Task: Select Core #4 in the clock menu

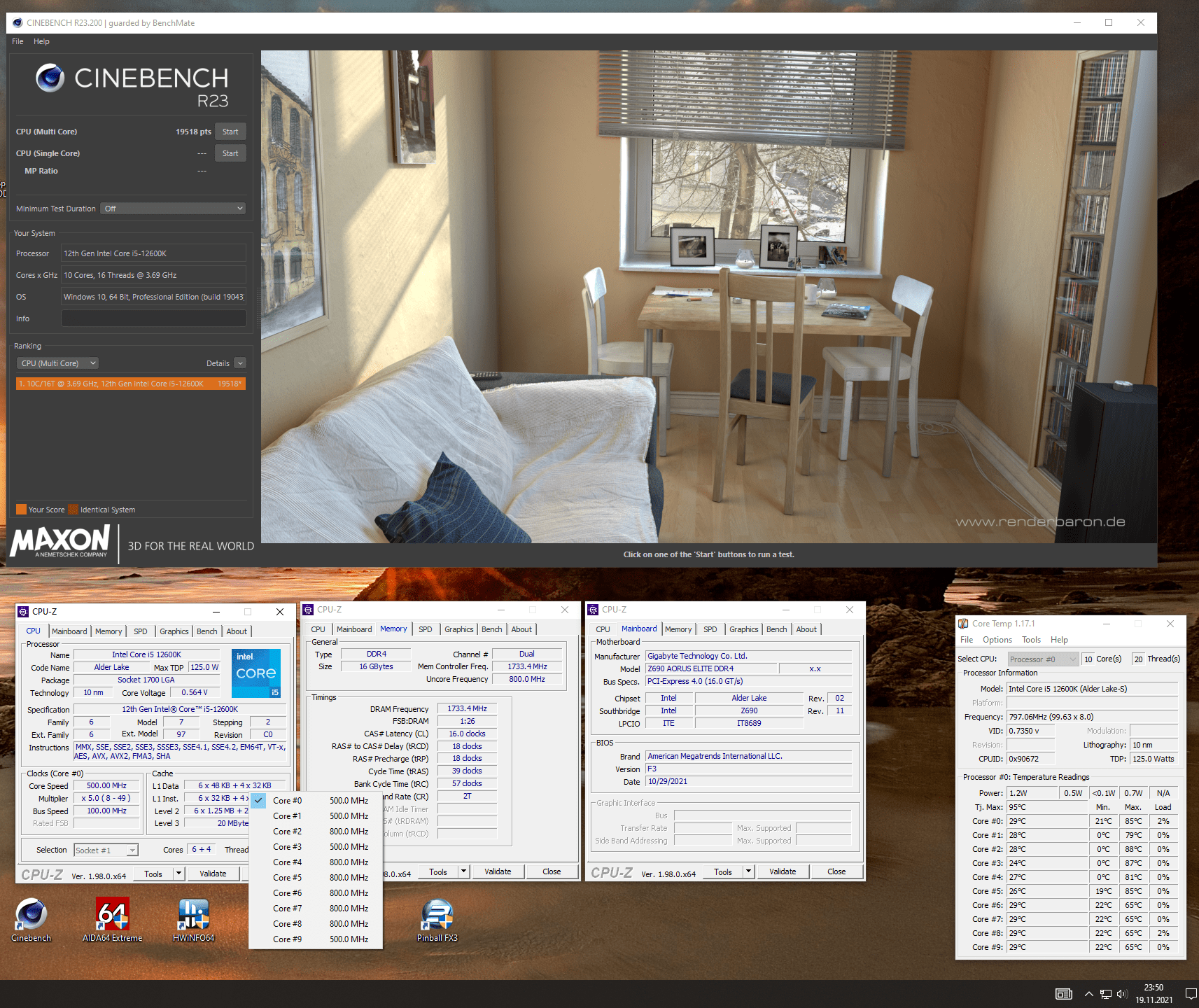Action: coord(316,862)
